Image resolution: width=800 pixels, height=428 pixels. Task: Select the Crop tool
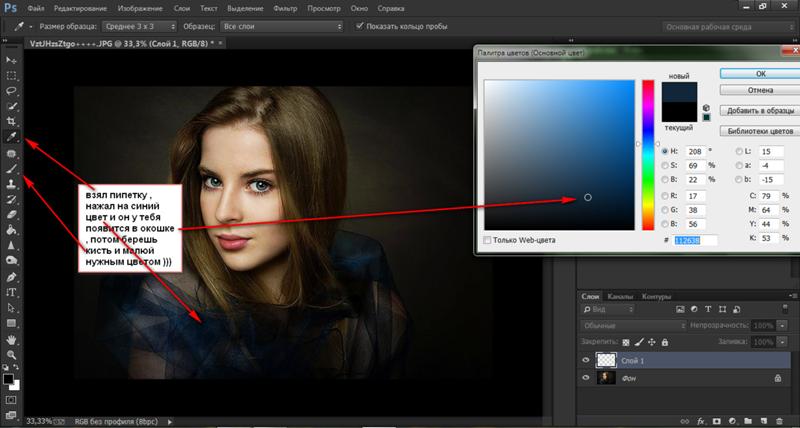coord(12,120)
